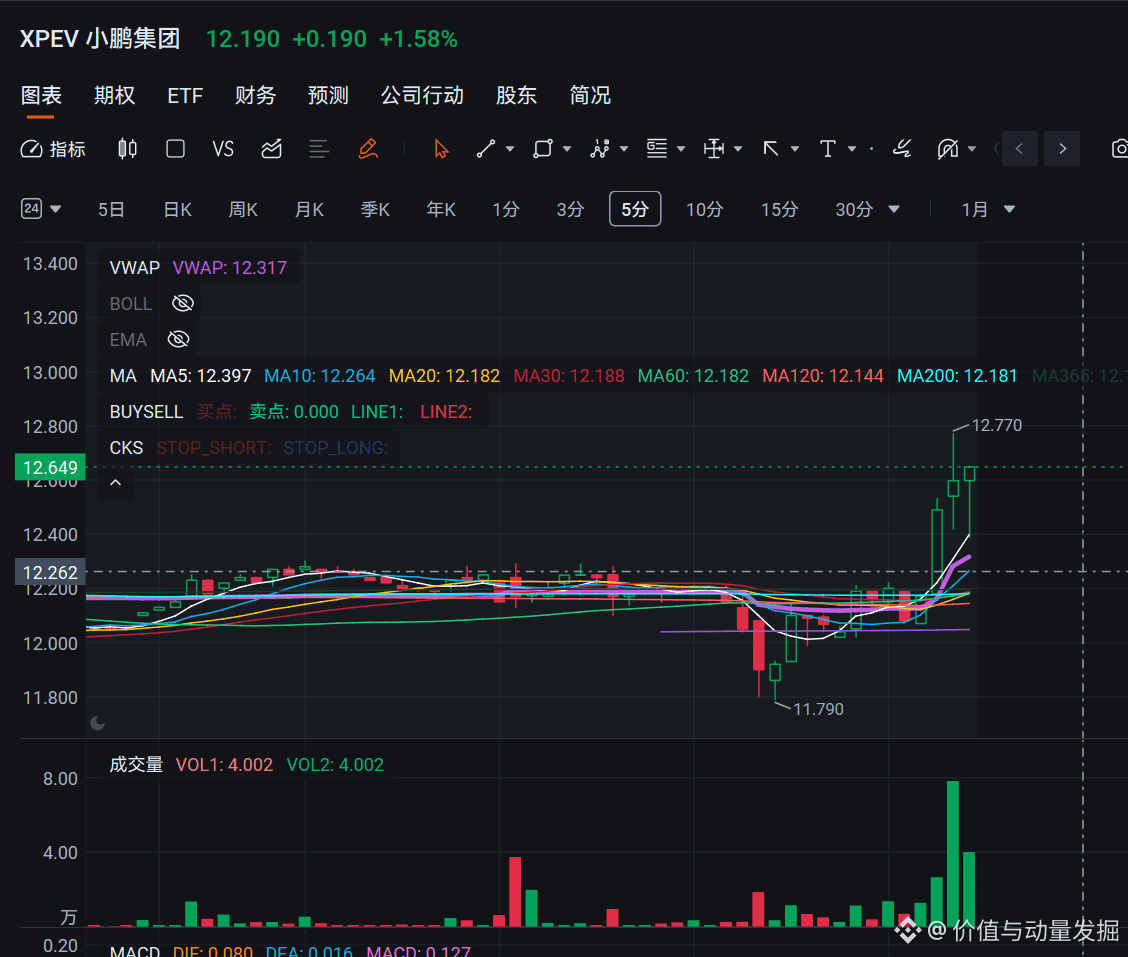
Task: Toggle the orange pencil drawing tool
Action: (x=368, y=149)
